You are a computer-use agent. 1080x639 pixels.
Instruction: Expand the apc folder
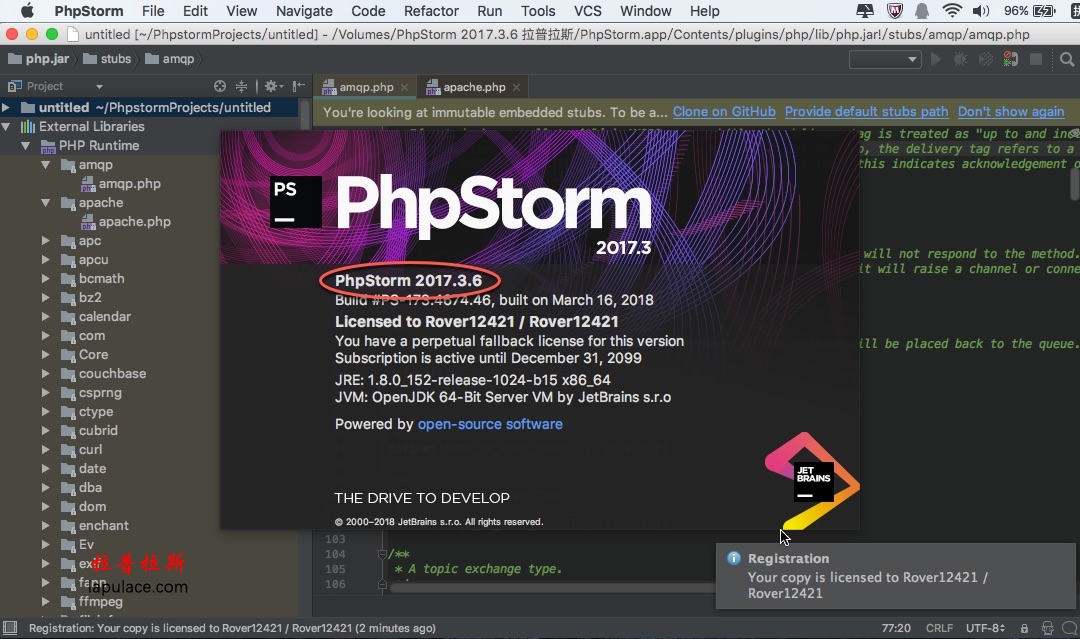(45, 241)
